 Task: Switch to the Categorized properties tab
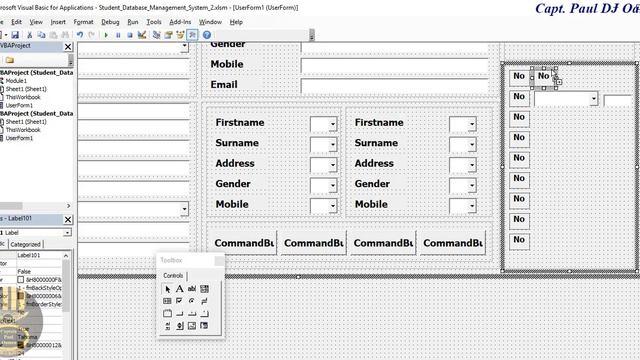(x=25, y=244)
